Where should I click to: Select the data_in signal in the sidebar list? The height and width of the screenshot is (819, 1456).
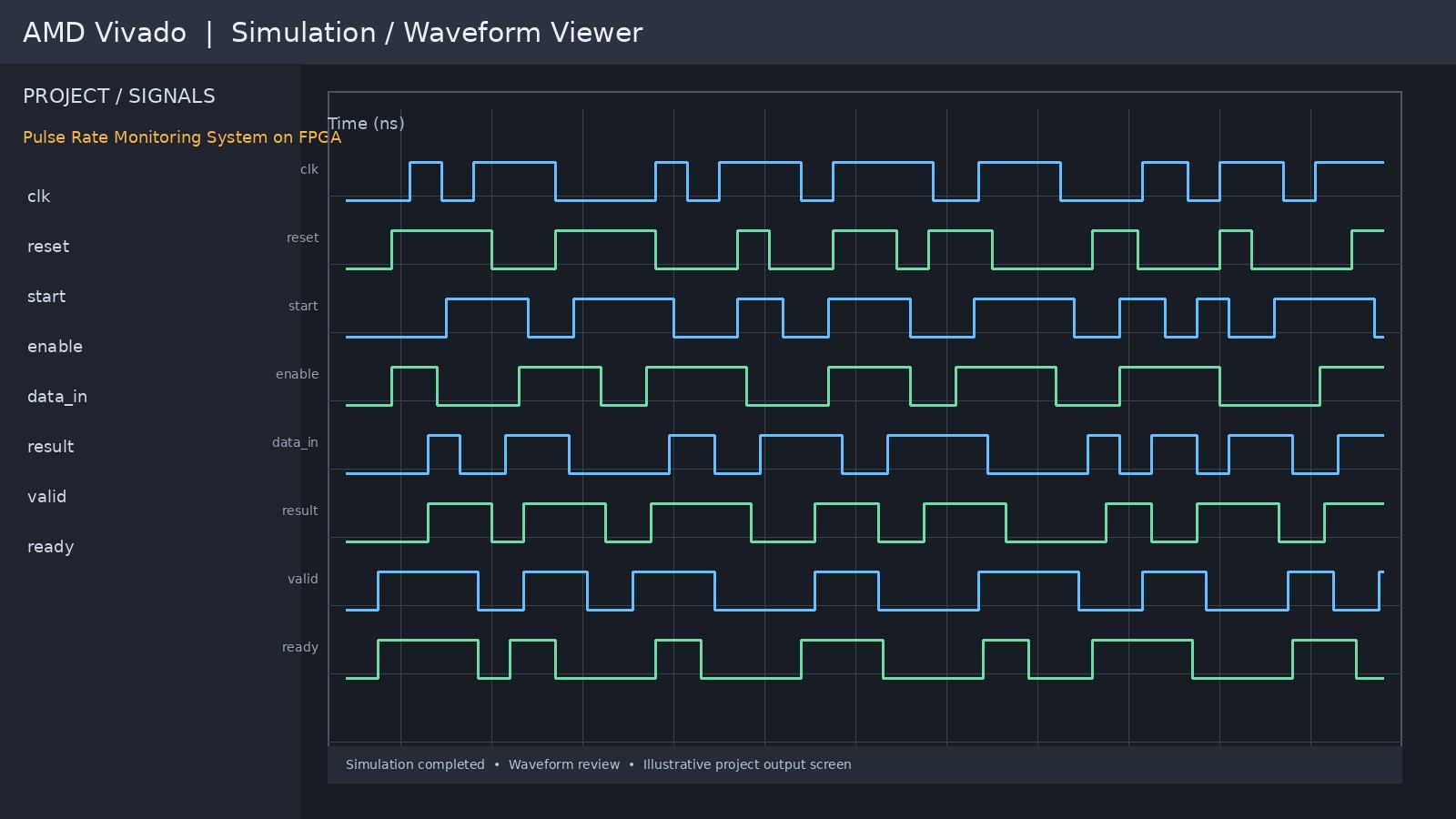pyautogui.click(x=57, y=397)
